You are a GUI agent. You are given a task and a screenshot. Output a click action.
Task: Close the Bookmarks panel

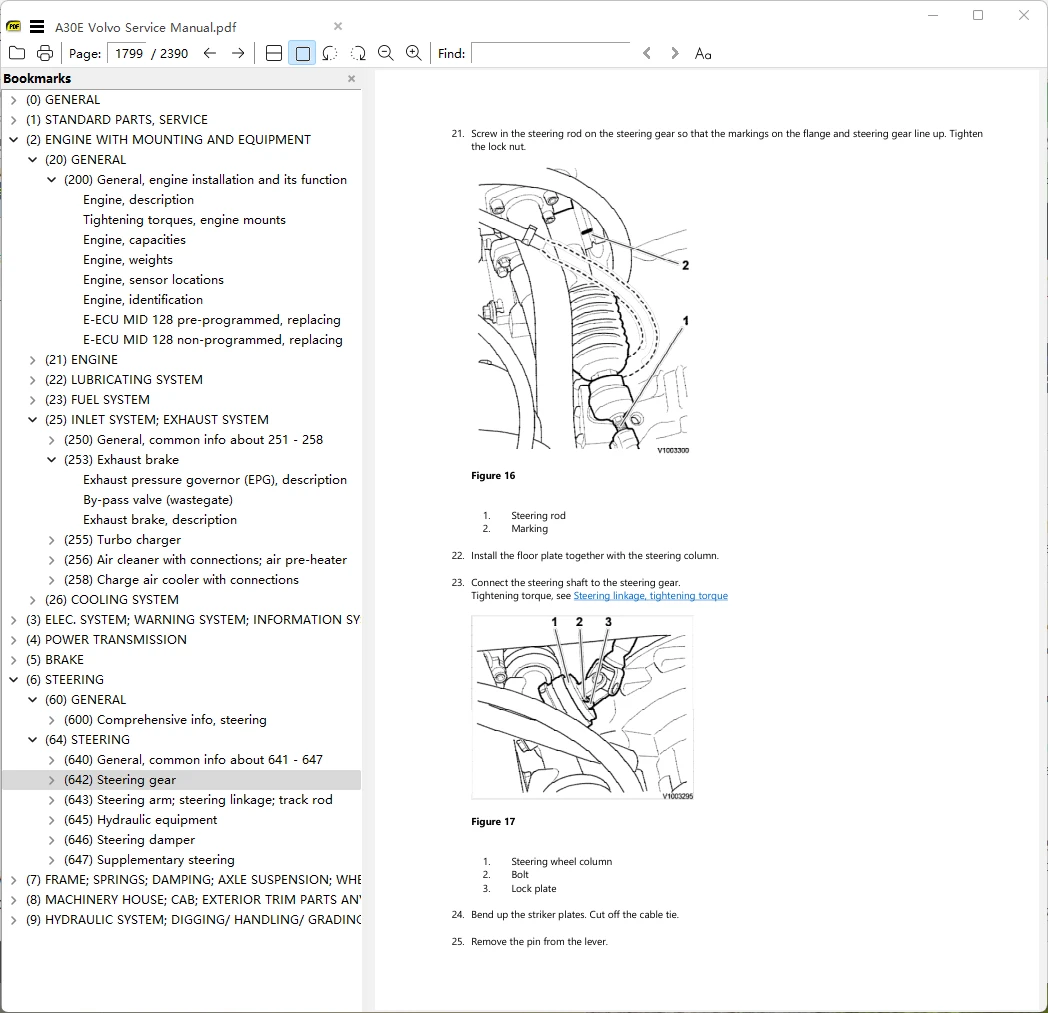pyautogui.click(x=352, y=79)
